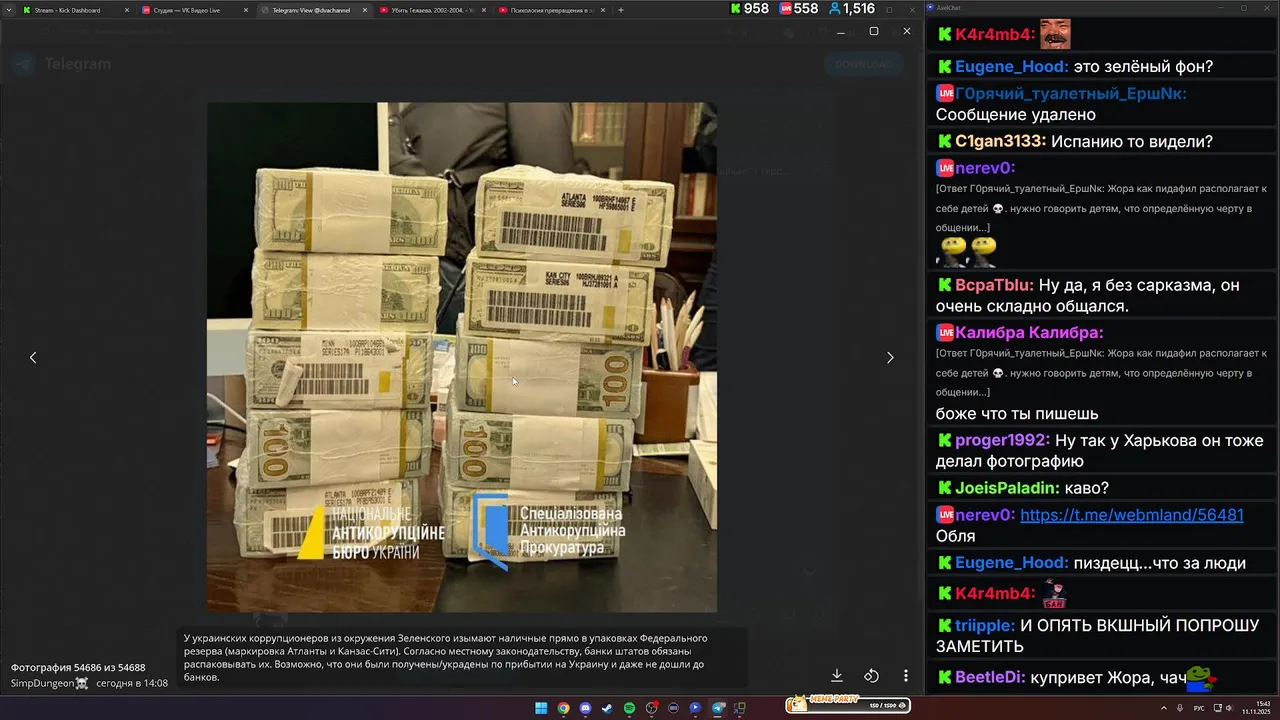Open volume control in system tray
The height and width of the screenshot is (720, 1280).
pos(1230,708)
